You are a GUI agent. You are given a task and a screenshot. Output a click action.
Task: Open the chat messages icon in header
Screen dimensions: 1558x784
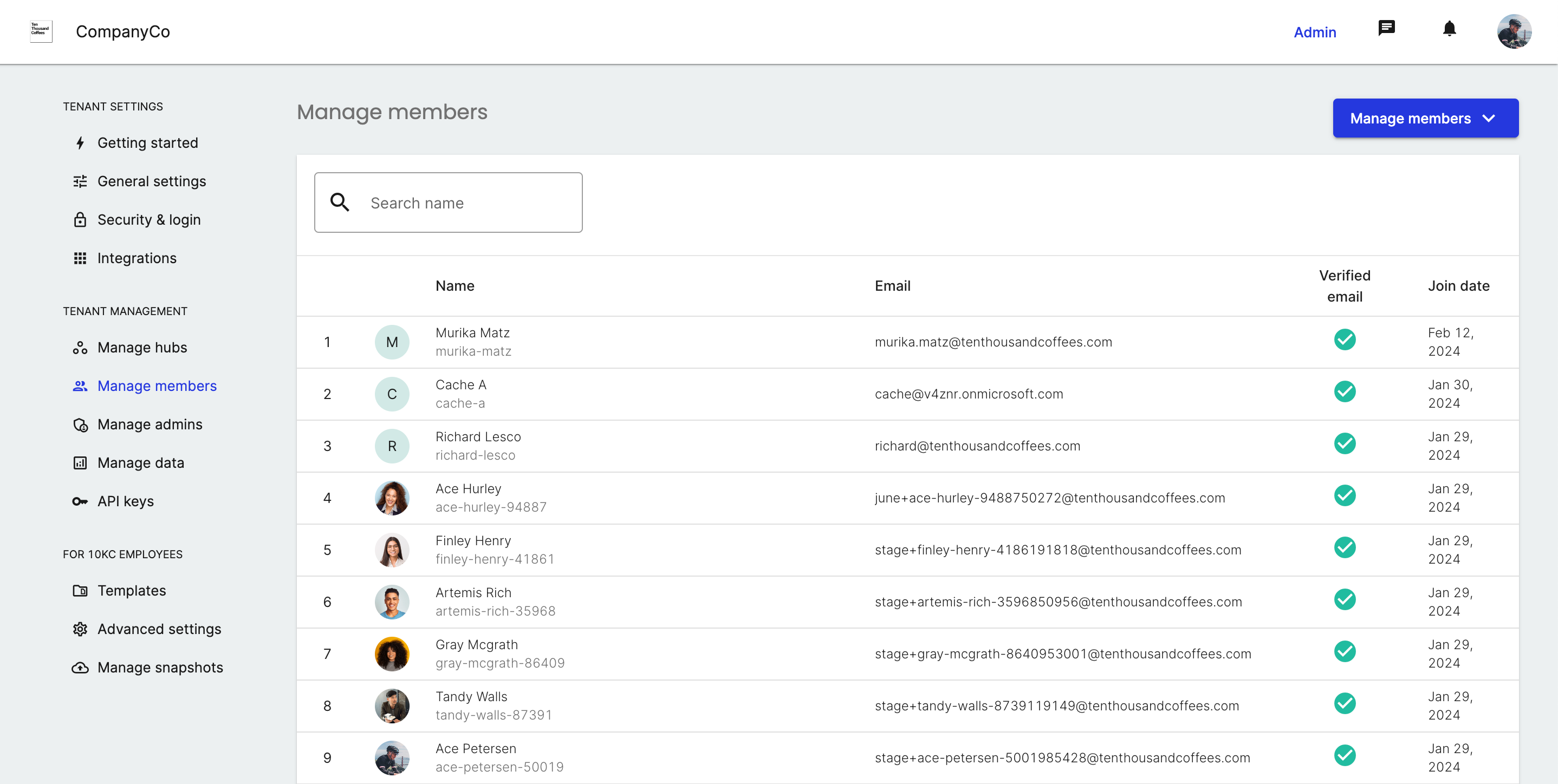pos(1386,28)
